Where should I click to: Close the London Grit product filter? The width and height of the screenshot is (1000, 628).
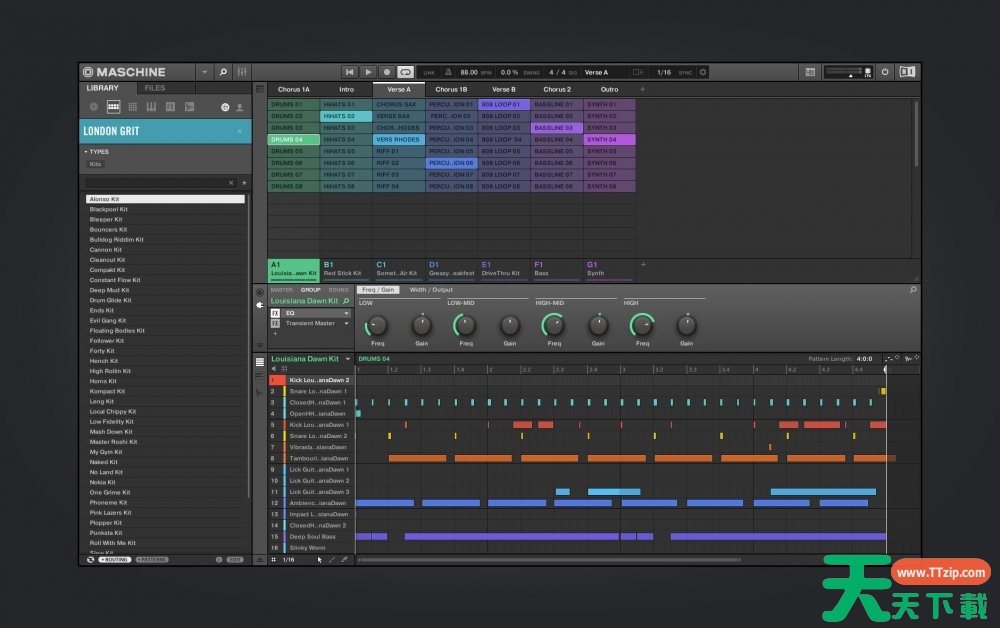coord(240,131)
